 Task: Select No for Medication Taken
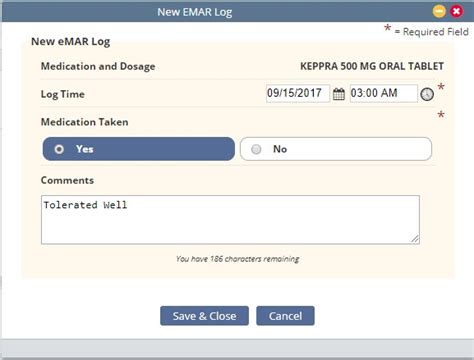click(336, 149)
